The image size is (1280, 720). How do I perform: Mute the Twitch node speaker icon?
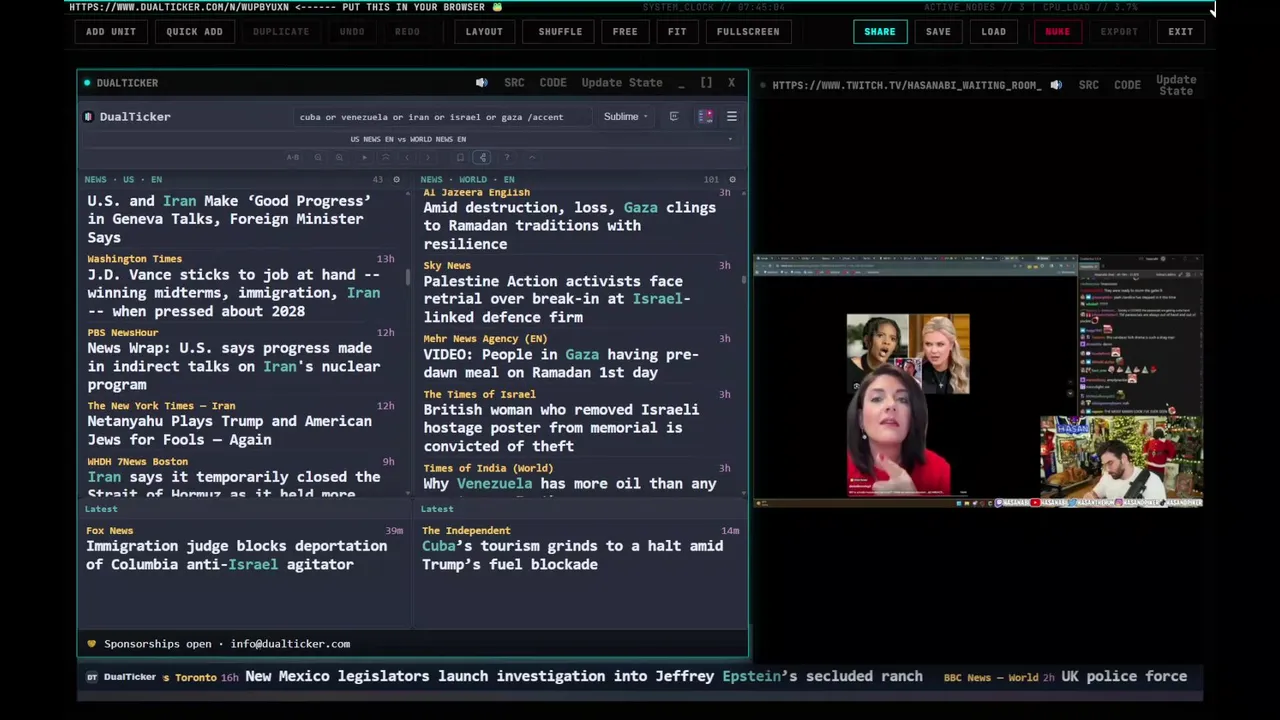click(1056, 85)
